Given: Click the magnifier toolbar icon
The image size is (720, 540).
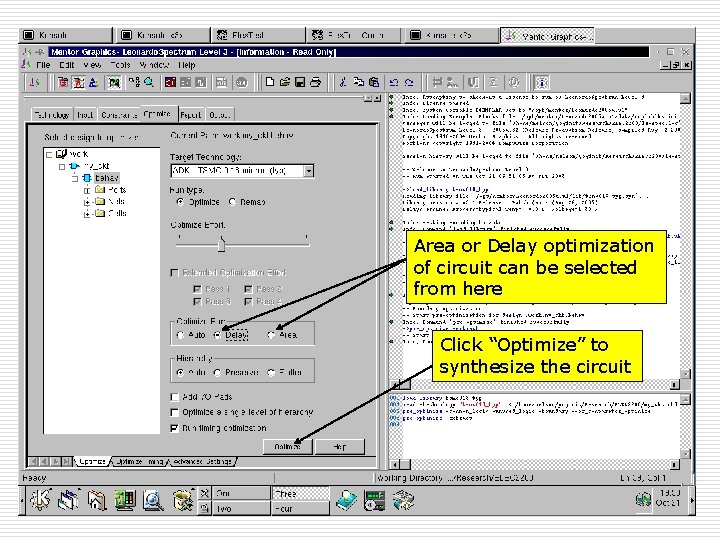Looking at the screenshot, I should [149, 82].
